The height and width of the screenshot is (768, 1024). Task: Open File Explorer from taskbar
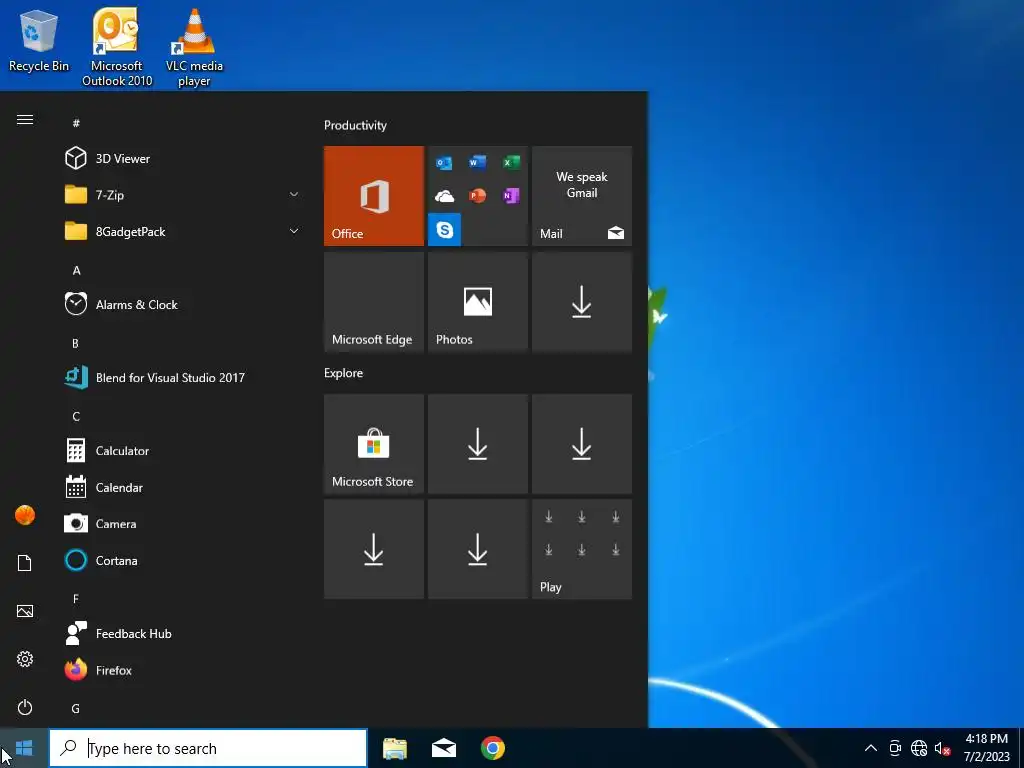point(394,748)
